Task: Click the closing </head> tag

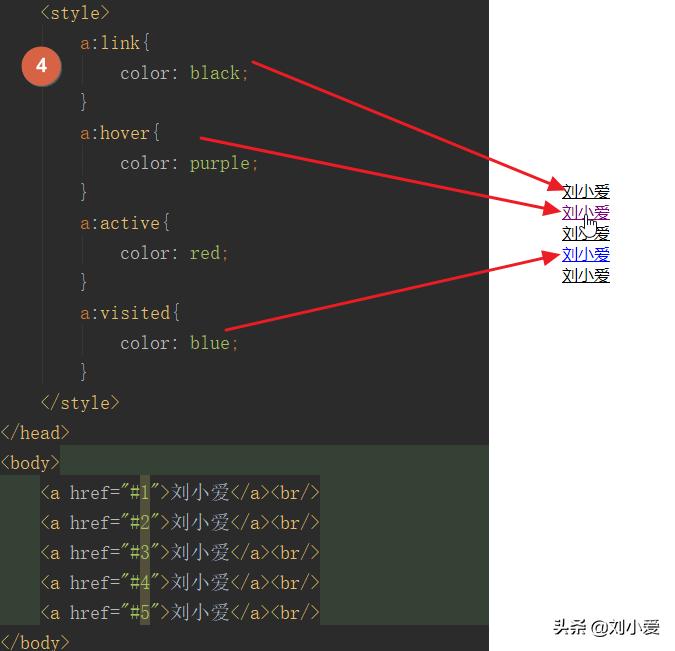Action: click(x=35, y=433)
